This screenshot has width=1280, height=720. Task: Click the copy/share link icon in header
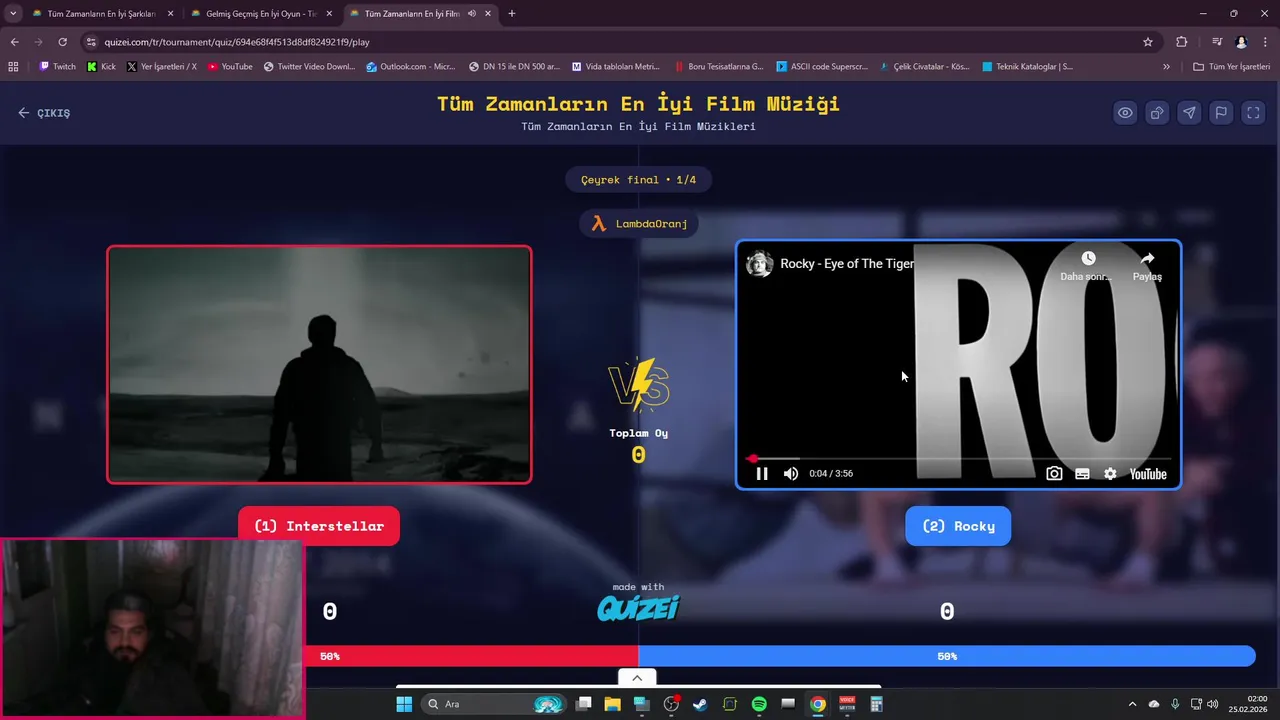pyautogui.click(x=1157, y=113)
